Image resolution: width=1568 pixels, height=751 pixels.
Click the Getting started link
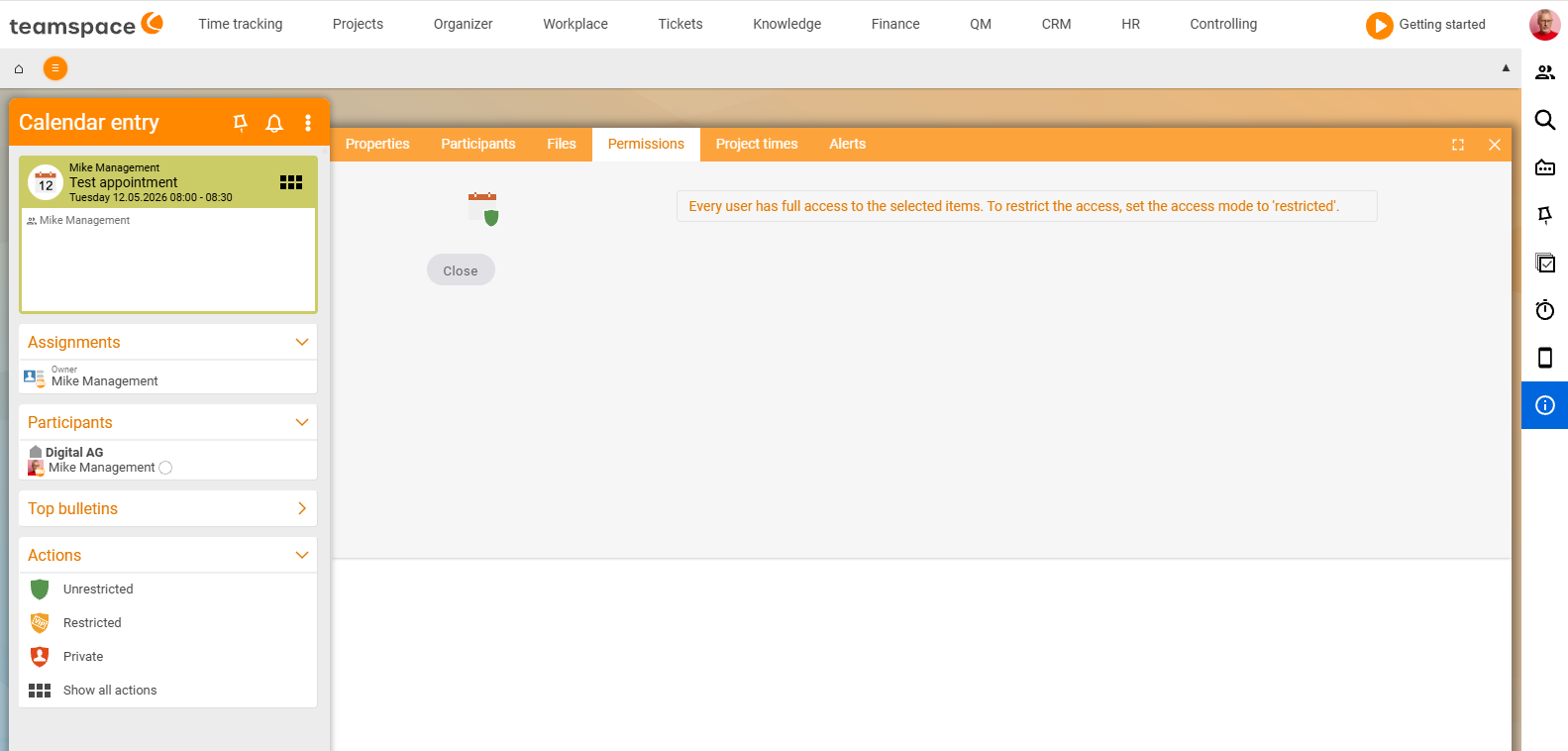(x=1442, y=25)
